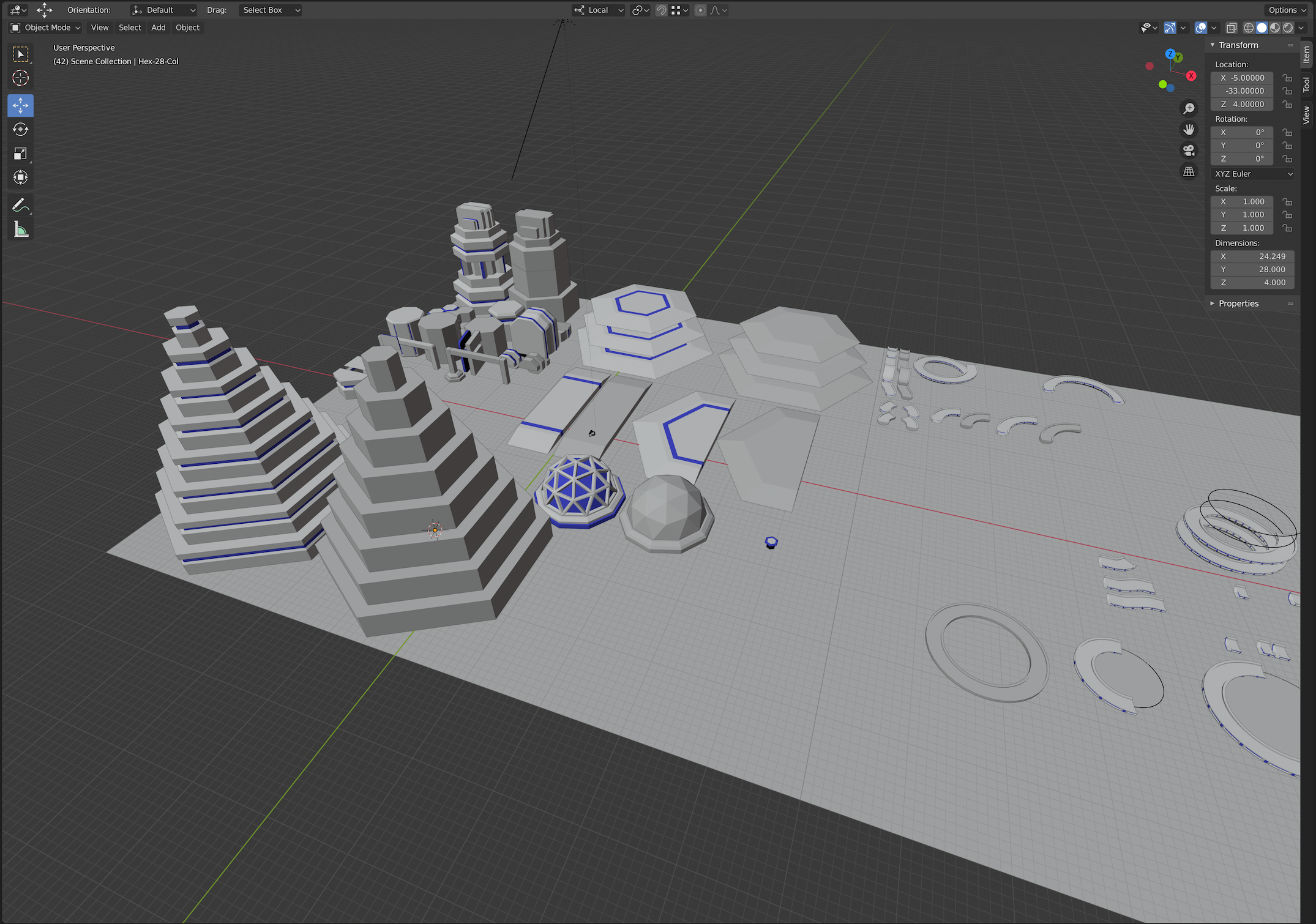The width and height of the screenshot is (1316, 924).
Task: Click the camera view button
Action: [1189, 151]
